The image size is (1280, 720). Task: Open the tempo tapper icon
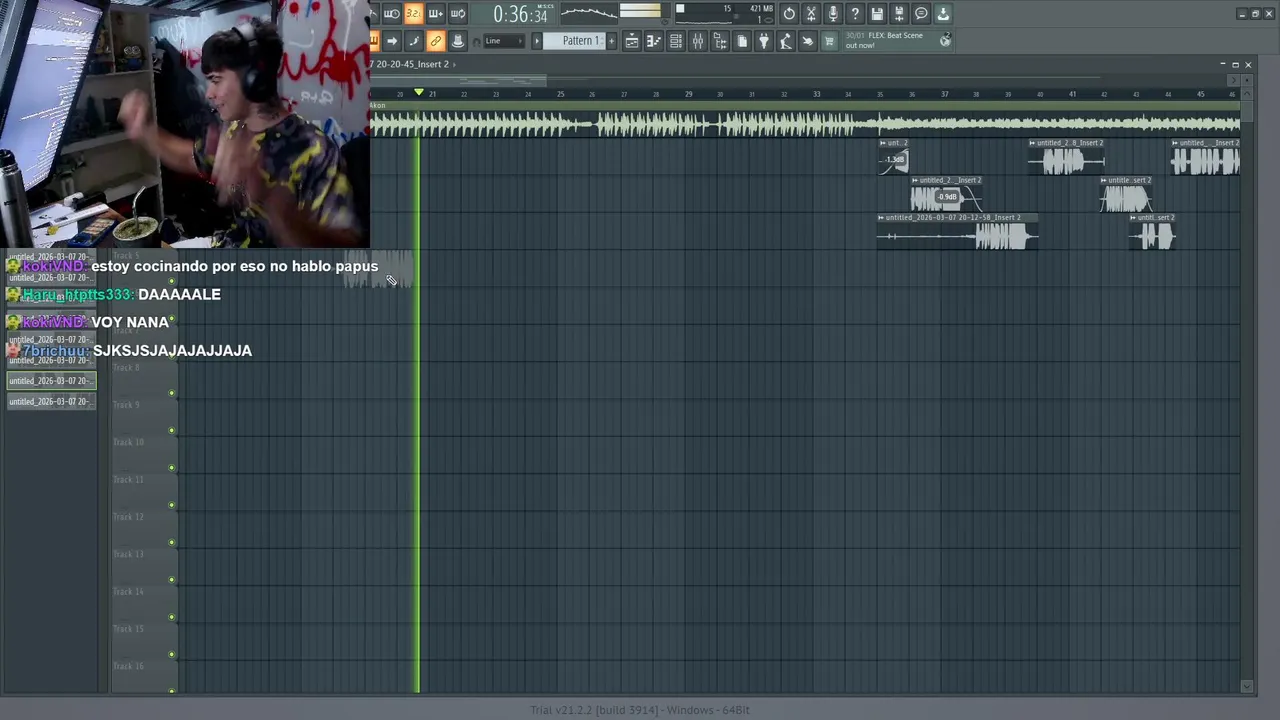786,41
